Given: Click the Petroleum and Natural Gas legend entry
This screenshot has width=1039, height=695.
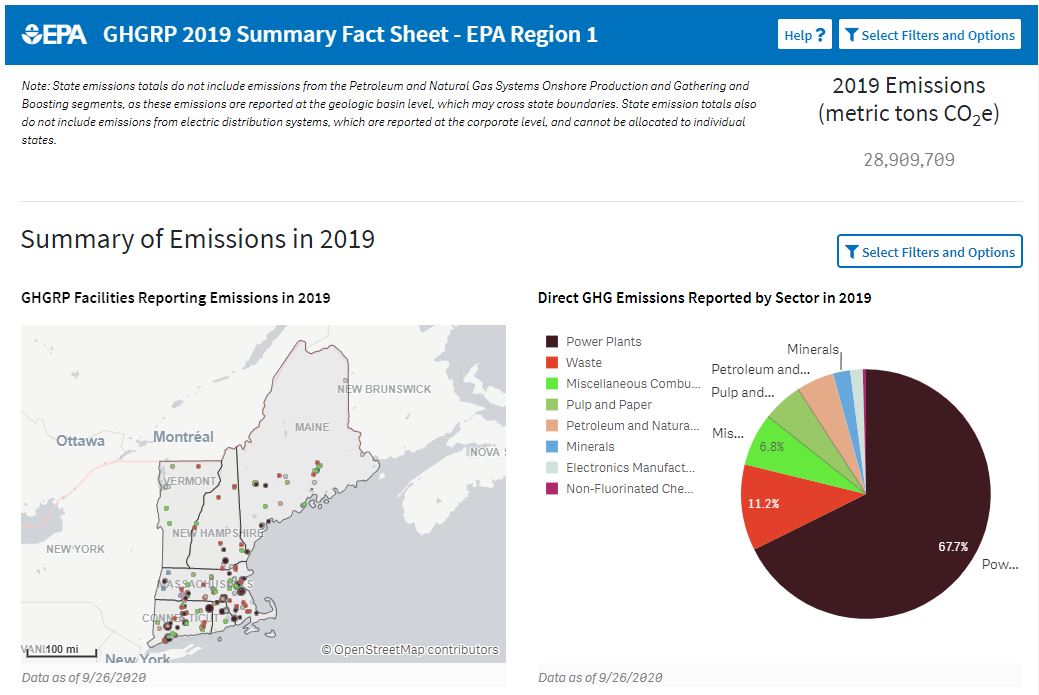Looking at the screenshot, I should click(632, 426).
